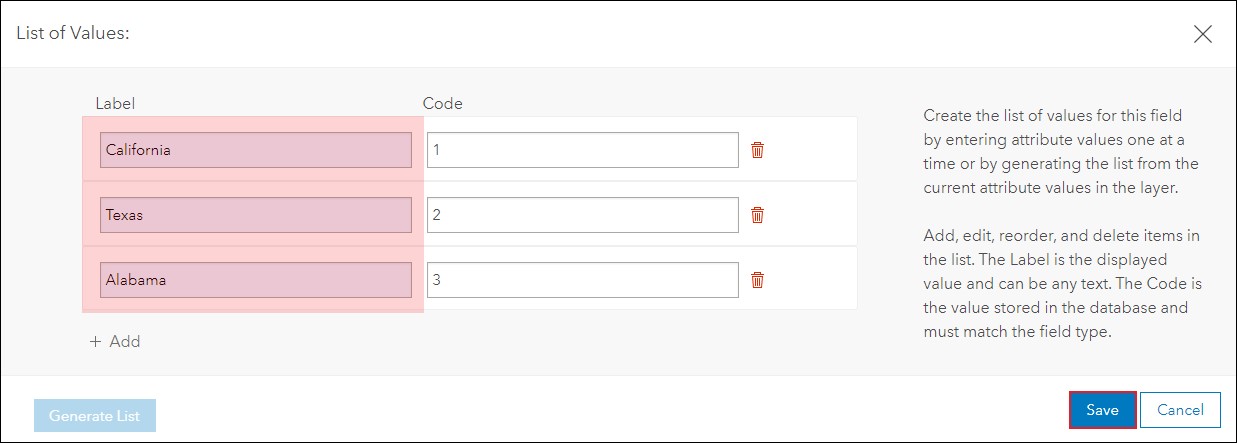Focus the code field containing 3
This screenshot has width=1237, height=443.
point(583,280)
